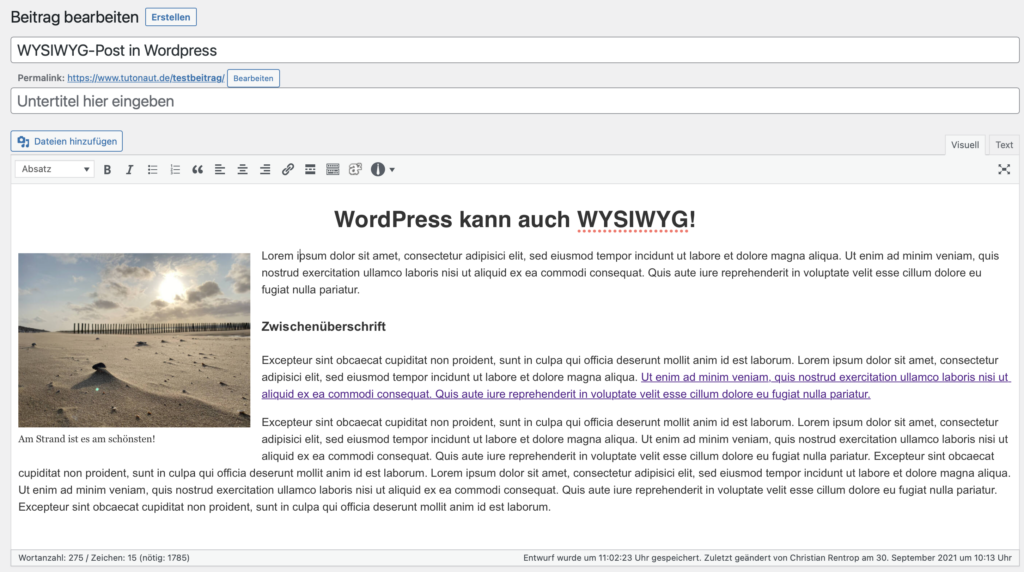The image size is (1024, 572).
Task: Click the a² shortcode toolbar icon
Action: 355,170
